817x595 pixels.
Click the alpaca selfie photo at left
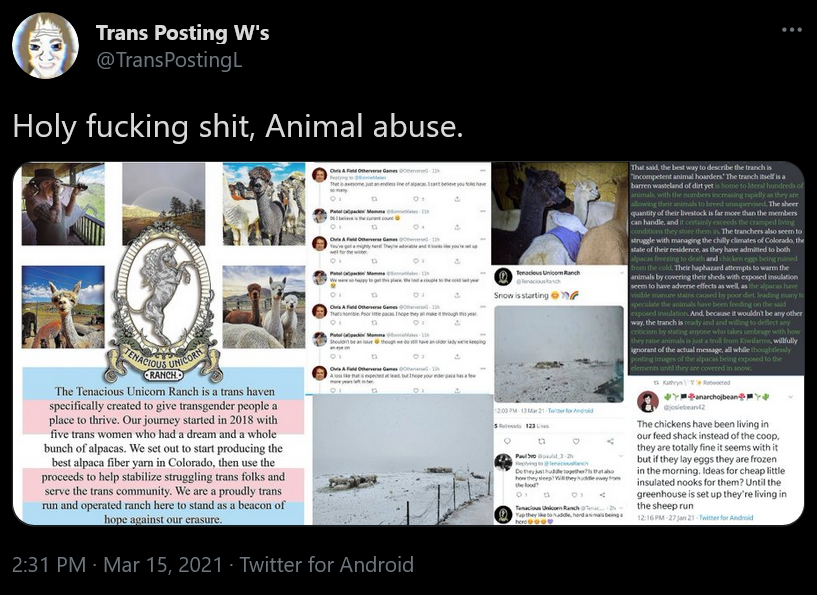[x=63, y=307]
